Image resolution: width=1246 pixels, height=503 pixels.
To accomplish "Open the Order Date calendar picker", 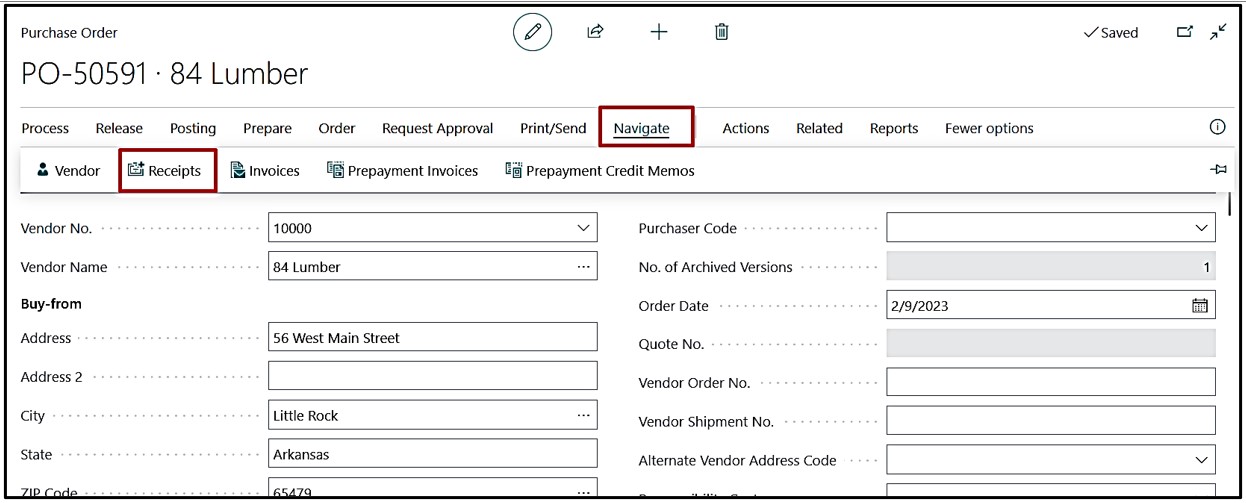I will (x=1200, y=306).
